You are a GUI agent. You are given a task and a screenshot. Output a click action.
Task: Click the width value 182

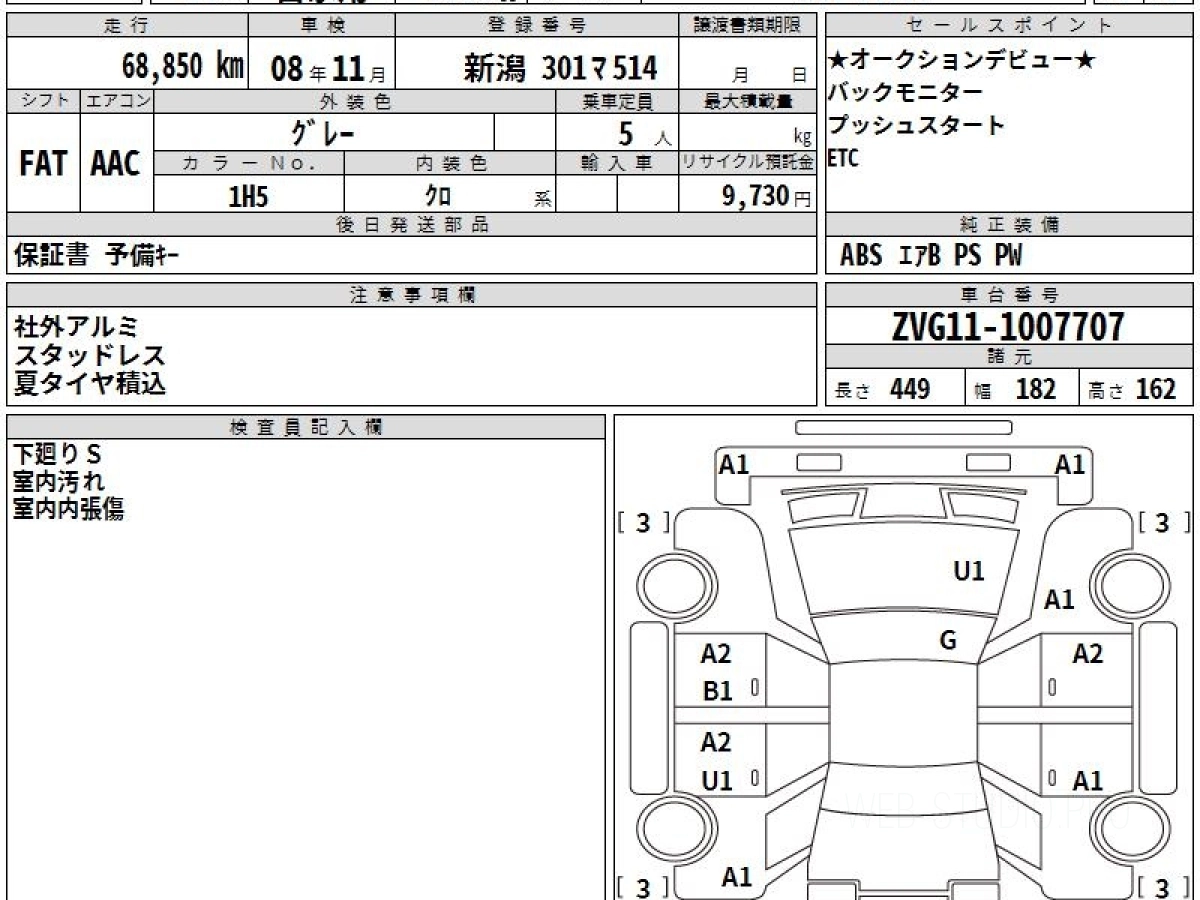click(1035, 389)
